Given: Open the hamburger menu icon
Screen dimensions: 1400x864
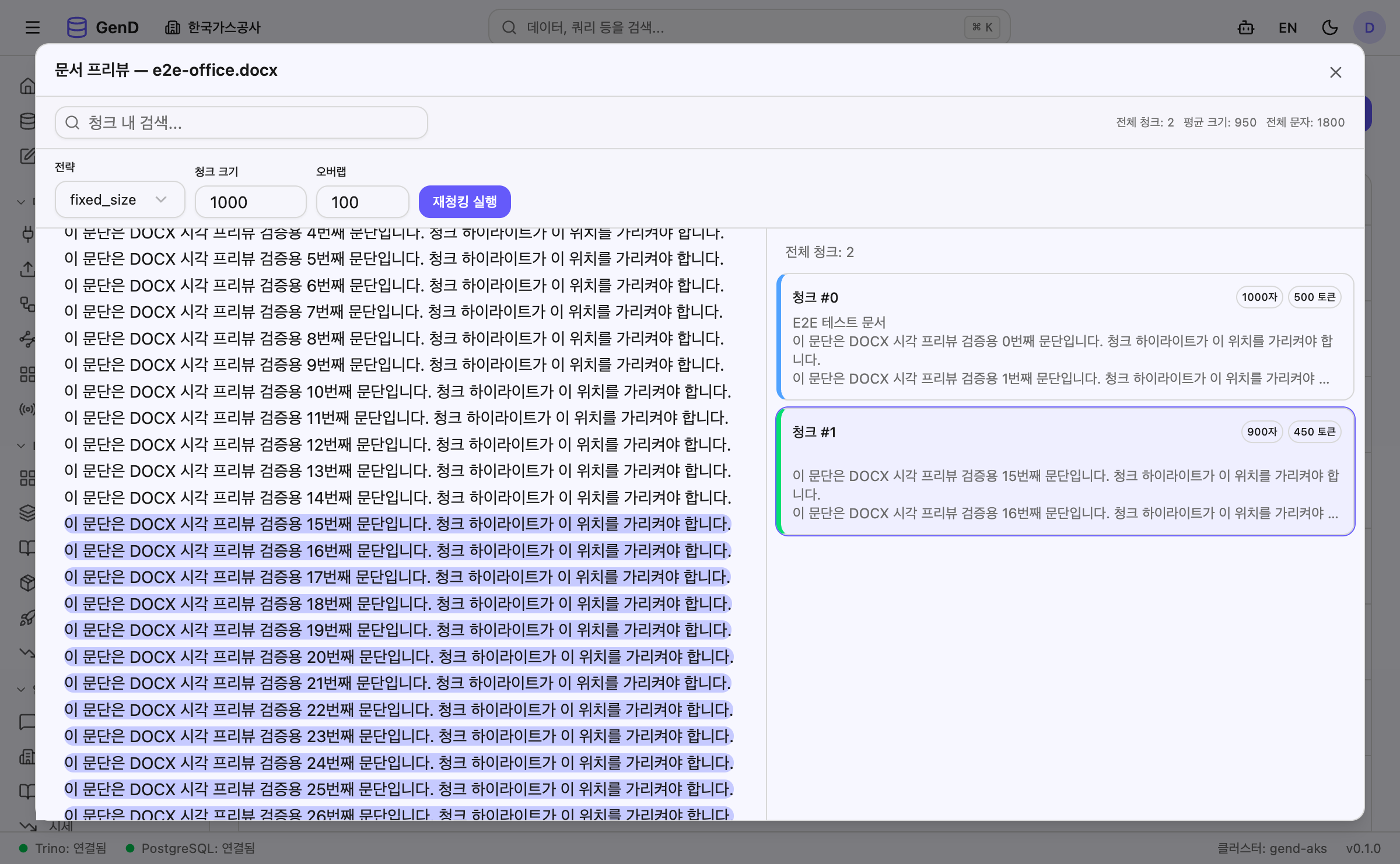Looking at the screenshot, I should point(33,27).
